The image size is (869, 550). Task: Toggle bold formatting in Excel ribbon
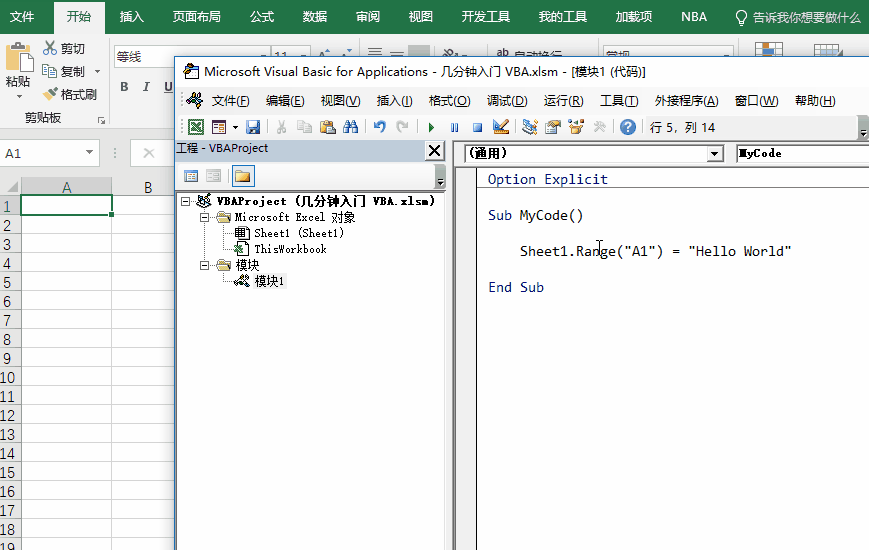pos(125,87)
